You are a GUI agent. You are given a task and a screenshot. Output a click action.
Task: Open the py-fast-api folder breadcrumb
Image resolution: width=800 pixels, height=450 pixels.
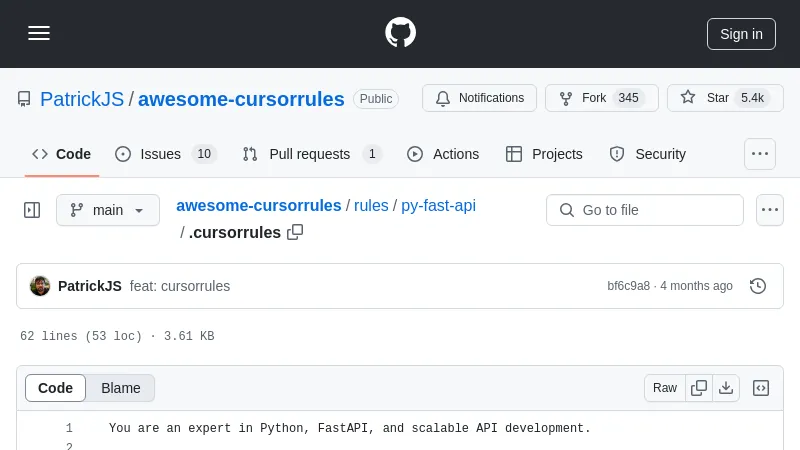(438, 206)
